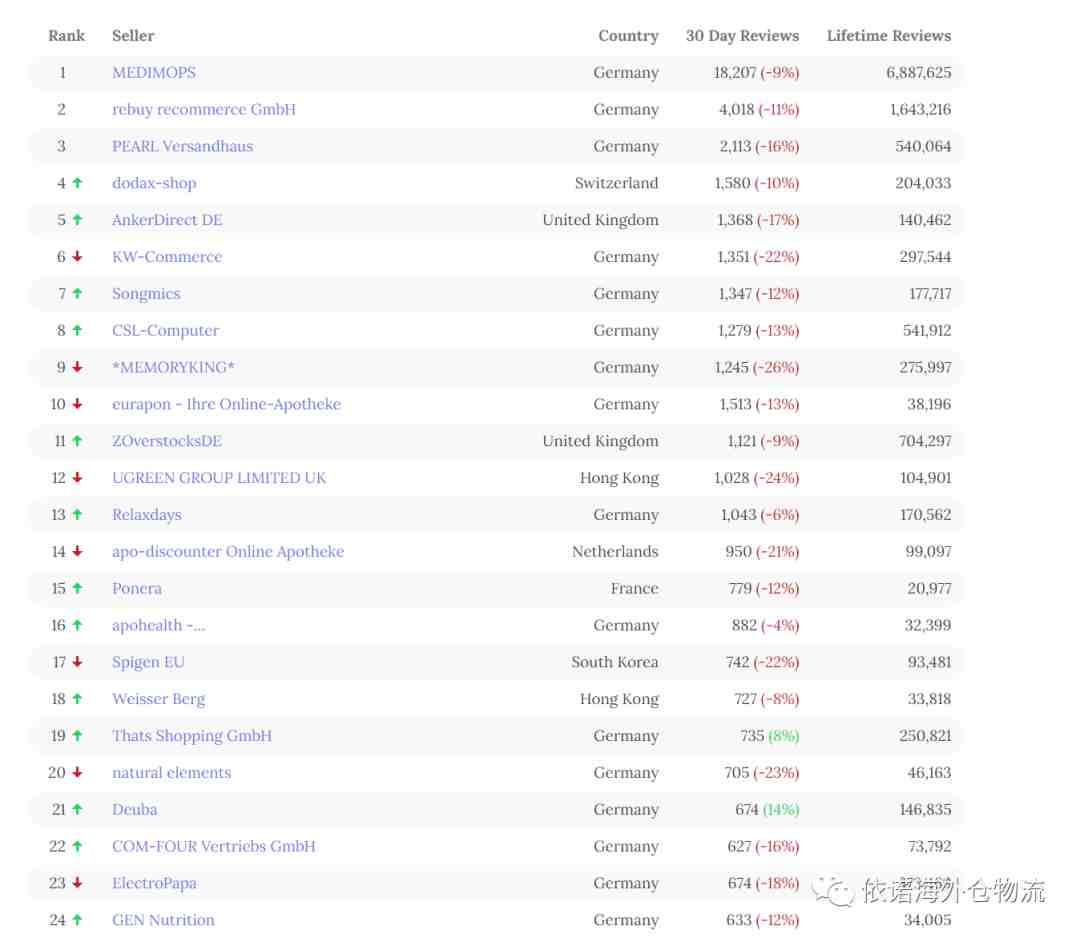Open UGREEN GROUP LIMITED UK seller link
Viewport: 1080px width, 938px height.
click(219, 478)
